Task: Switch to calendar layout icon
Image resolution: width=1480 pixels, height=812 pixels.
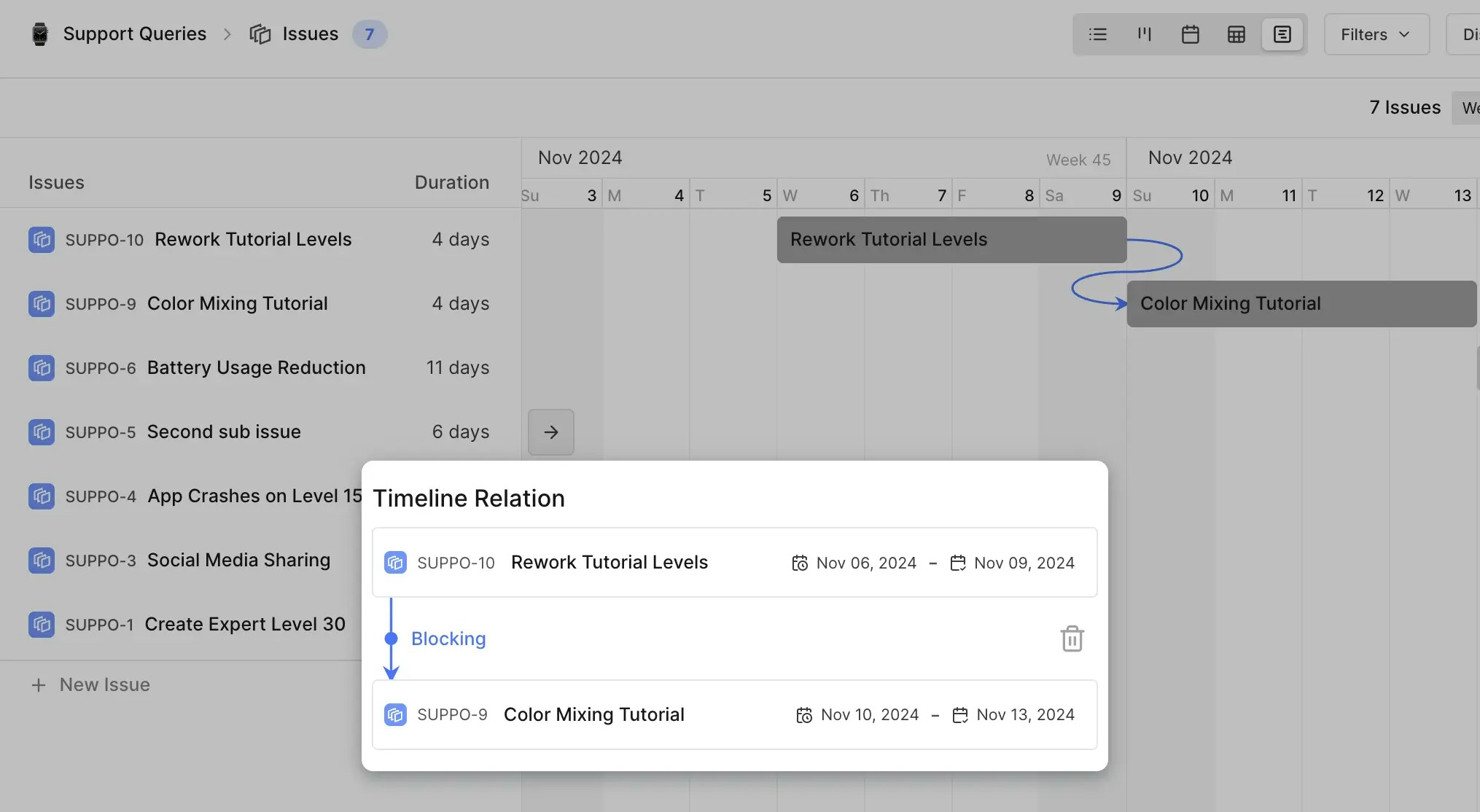Action: [x=1190, y=34]
